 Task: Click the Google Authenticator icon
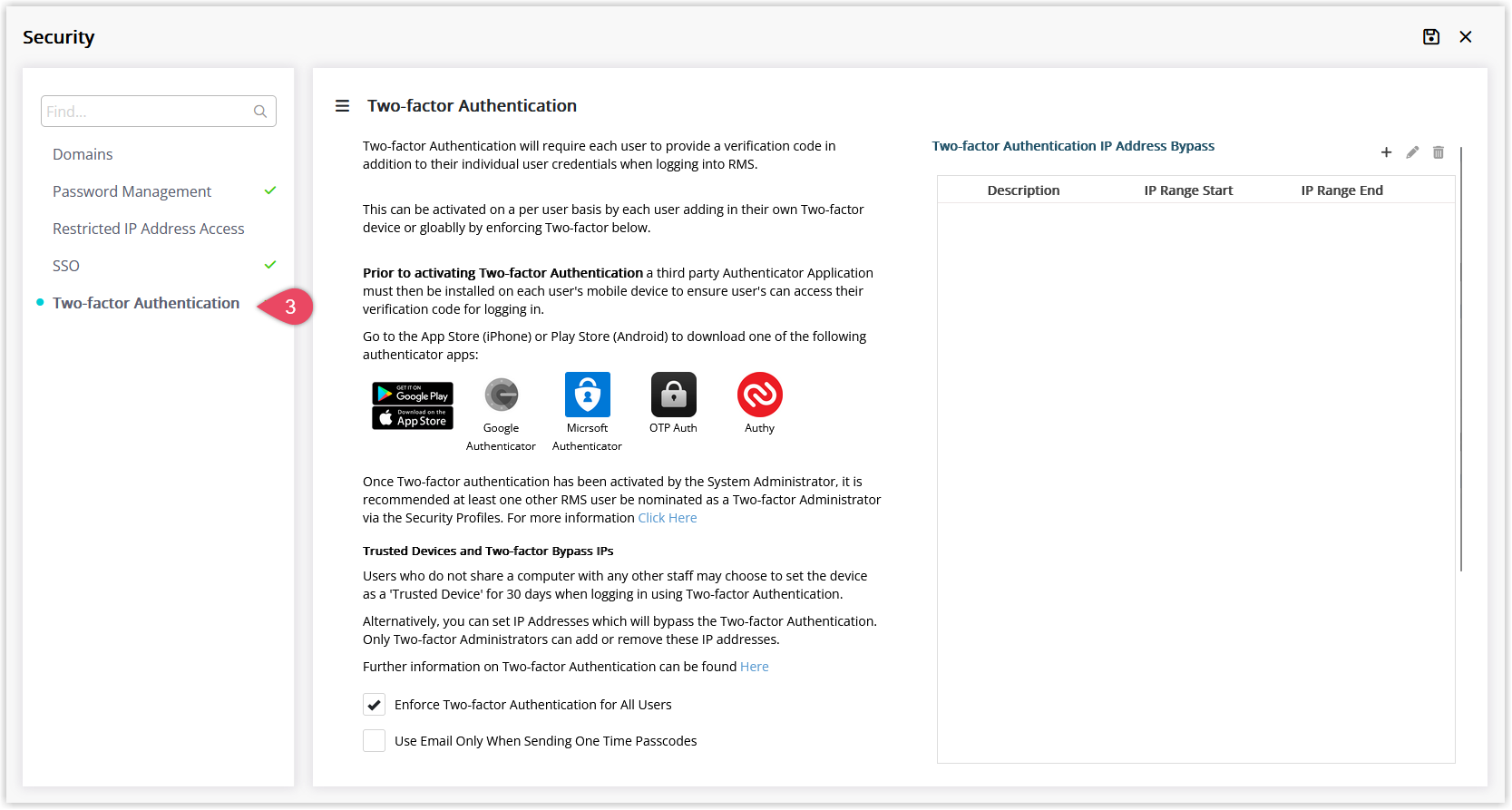(x=501, y=395)
